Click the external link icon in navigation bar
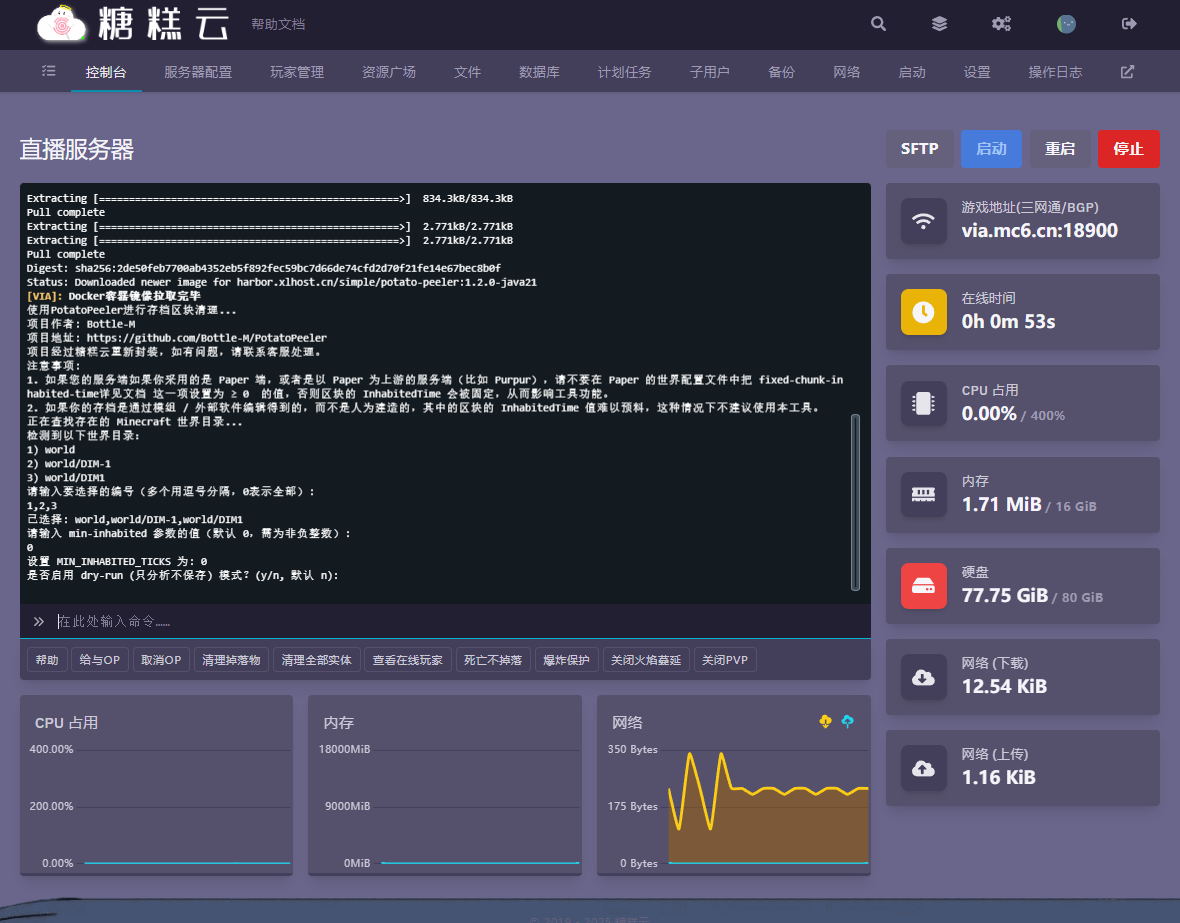This screenshot has width=1180, height=923. (1127, 72)
